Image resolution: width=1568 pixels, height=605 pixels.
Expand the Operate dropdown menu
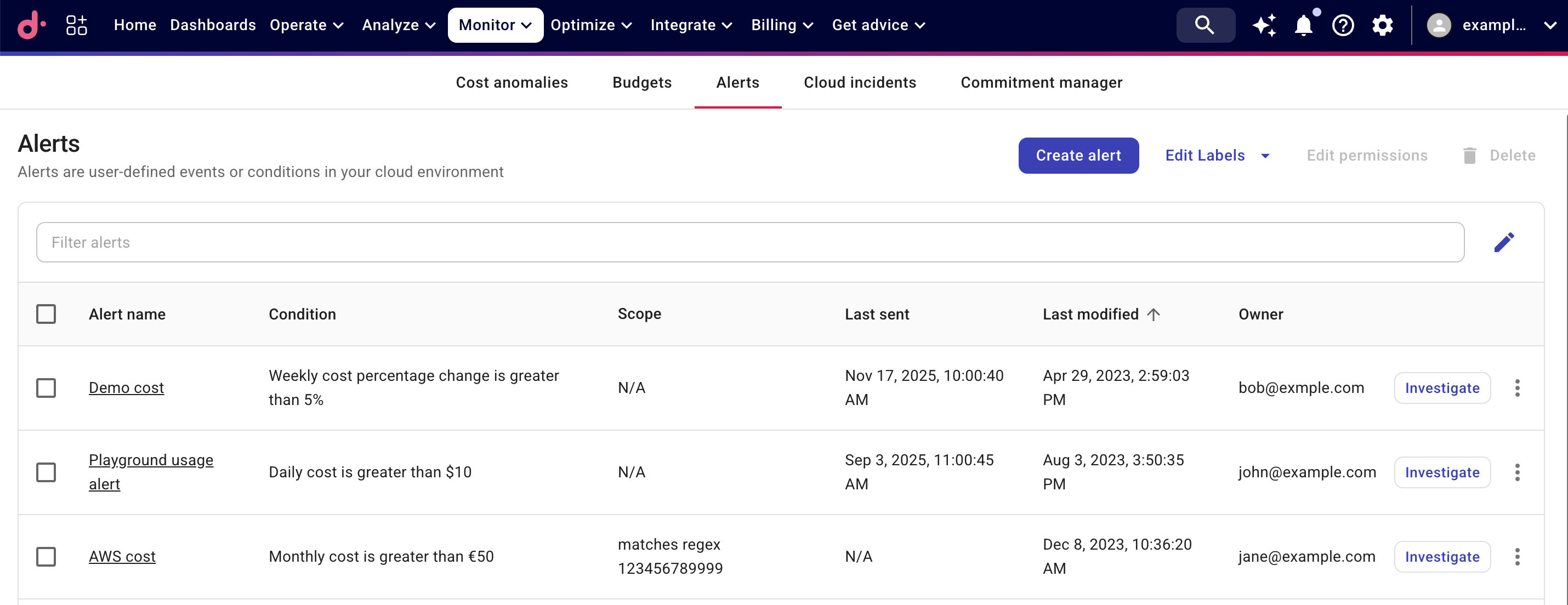(x=307, y=25)
